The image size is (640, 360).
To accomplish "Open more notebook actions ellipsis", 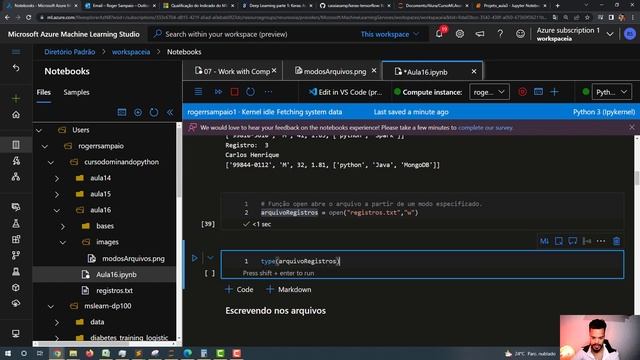I will (x=268, y=92).
